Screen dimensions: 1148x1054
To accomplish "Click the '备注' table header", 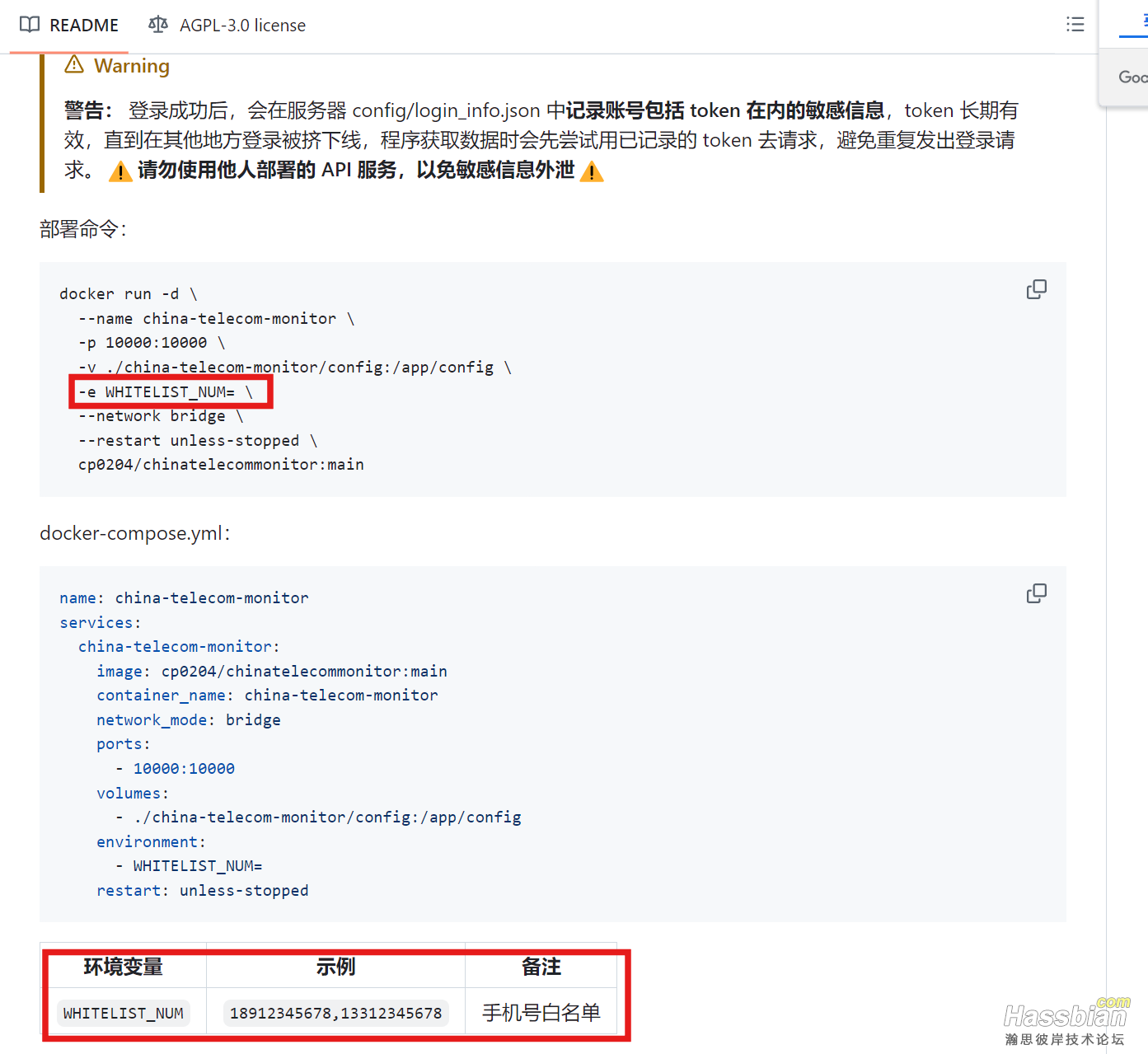I will coord(541,966).
